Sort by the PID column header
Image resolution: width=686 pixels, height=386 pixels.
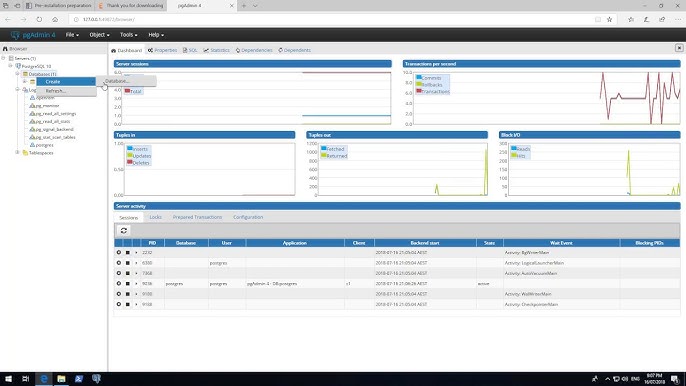pyautogui.click(x=152, y=243)
